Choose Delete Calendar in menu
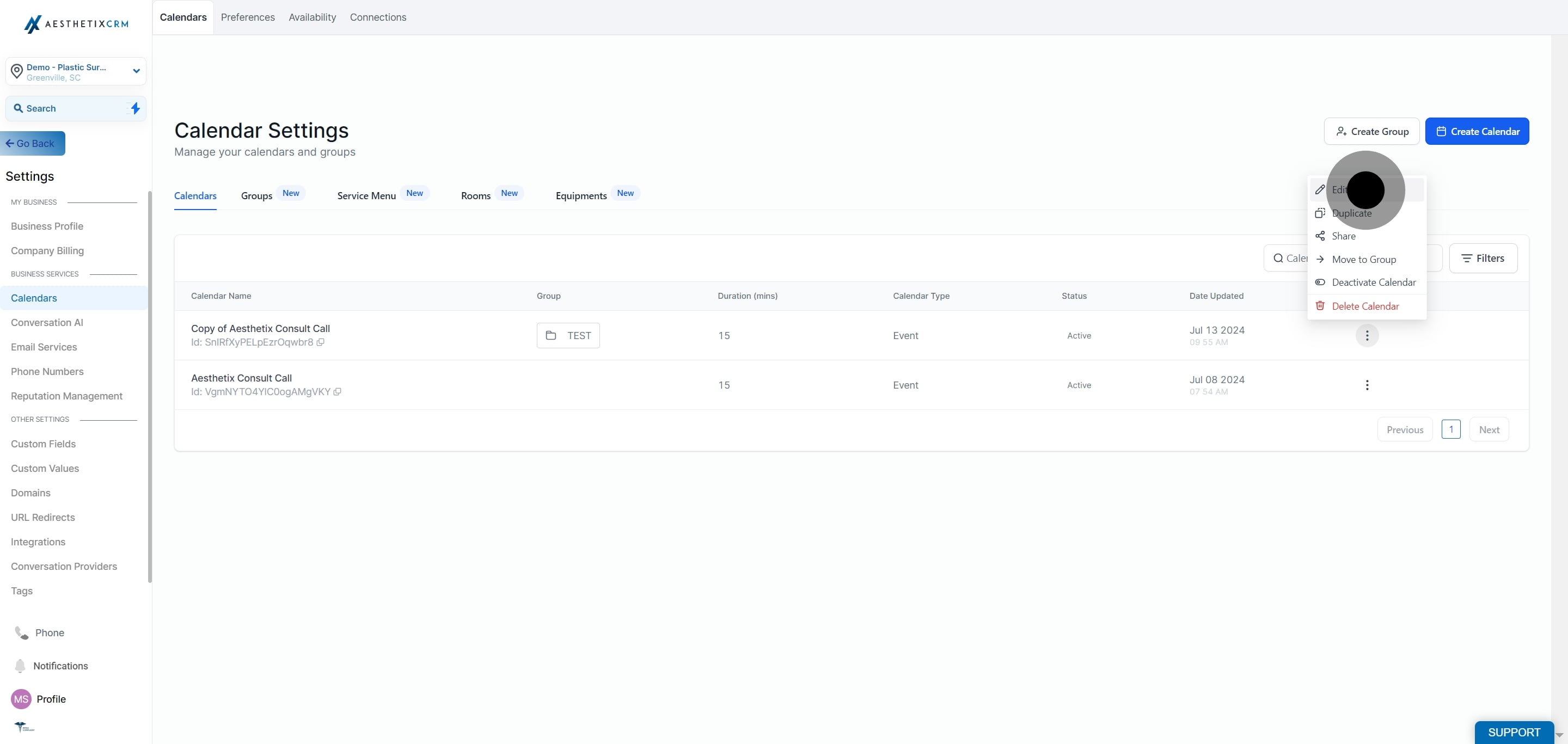This screenshot has height=744, width=1568. point(1365,306)
